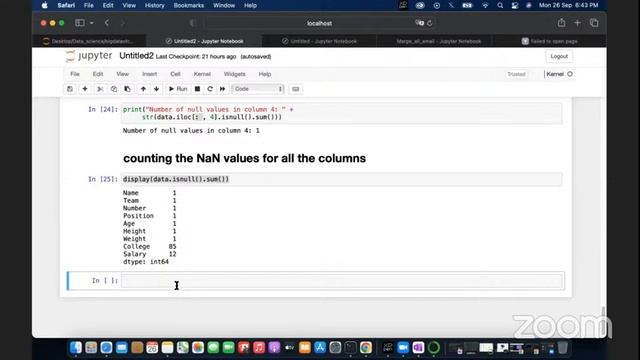Switch to Untitled2 Jupyter Notebook tab
Screen dimensions: 640x360
click(204, 41)
